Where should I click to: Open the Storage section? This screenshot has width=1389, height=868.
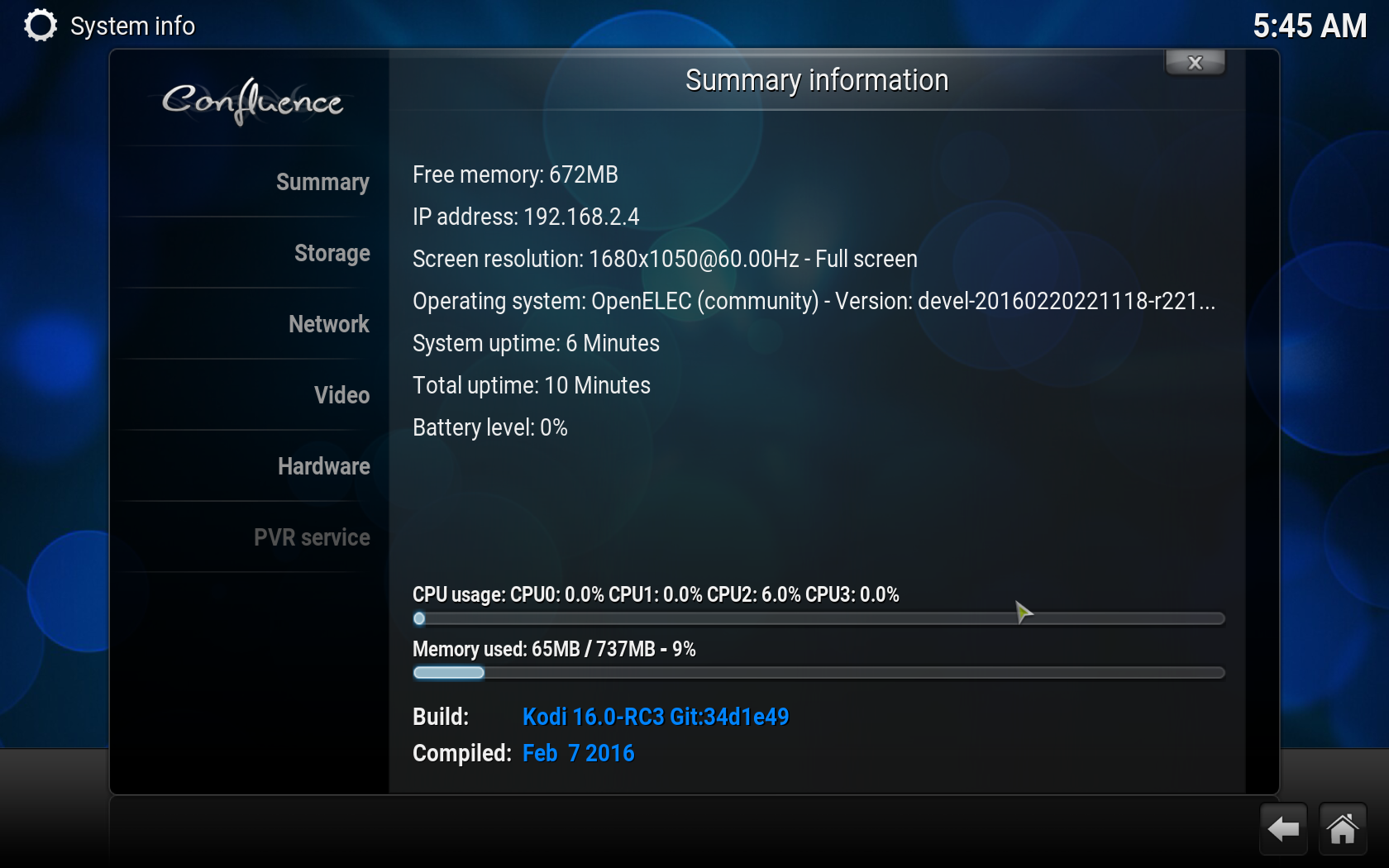click(332, 253)
